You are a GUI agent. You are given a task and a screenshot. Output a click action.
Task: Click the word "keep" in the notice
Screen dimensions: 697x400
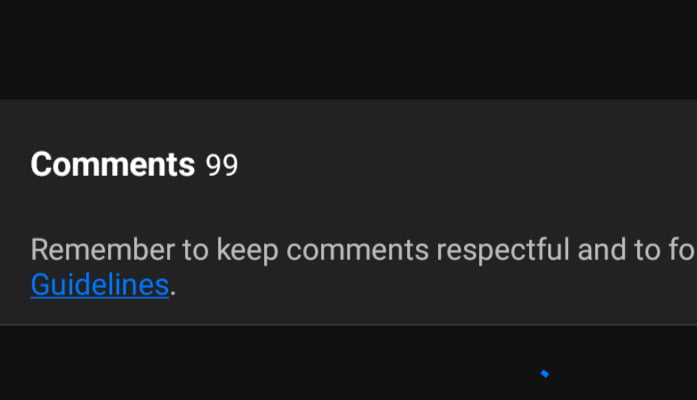pyautogui.click(x=247, y=251)
